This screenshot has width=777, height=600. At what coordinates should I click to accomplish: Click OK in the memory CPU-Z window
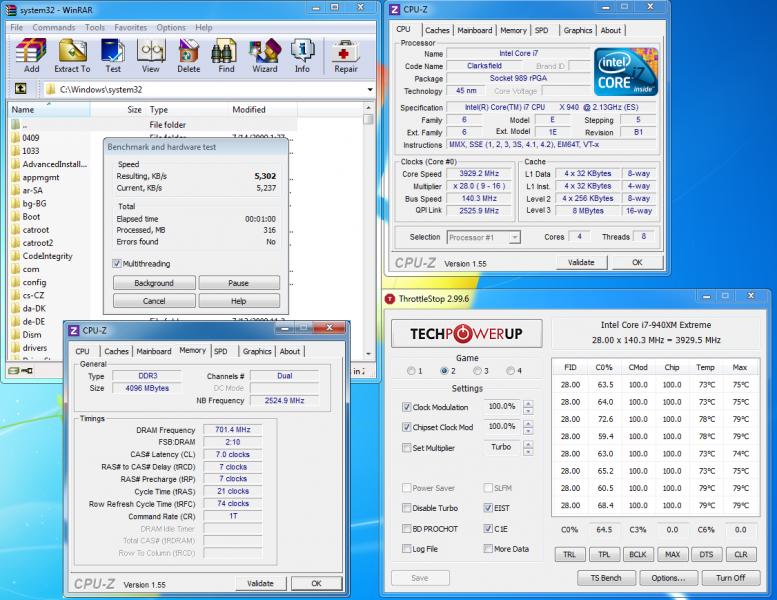[316, 583]
